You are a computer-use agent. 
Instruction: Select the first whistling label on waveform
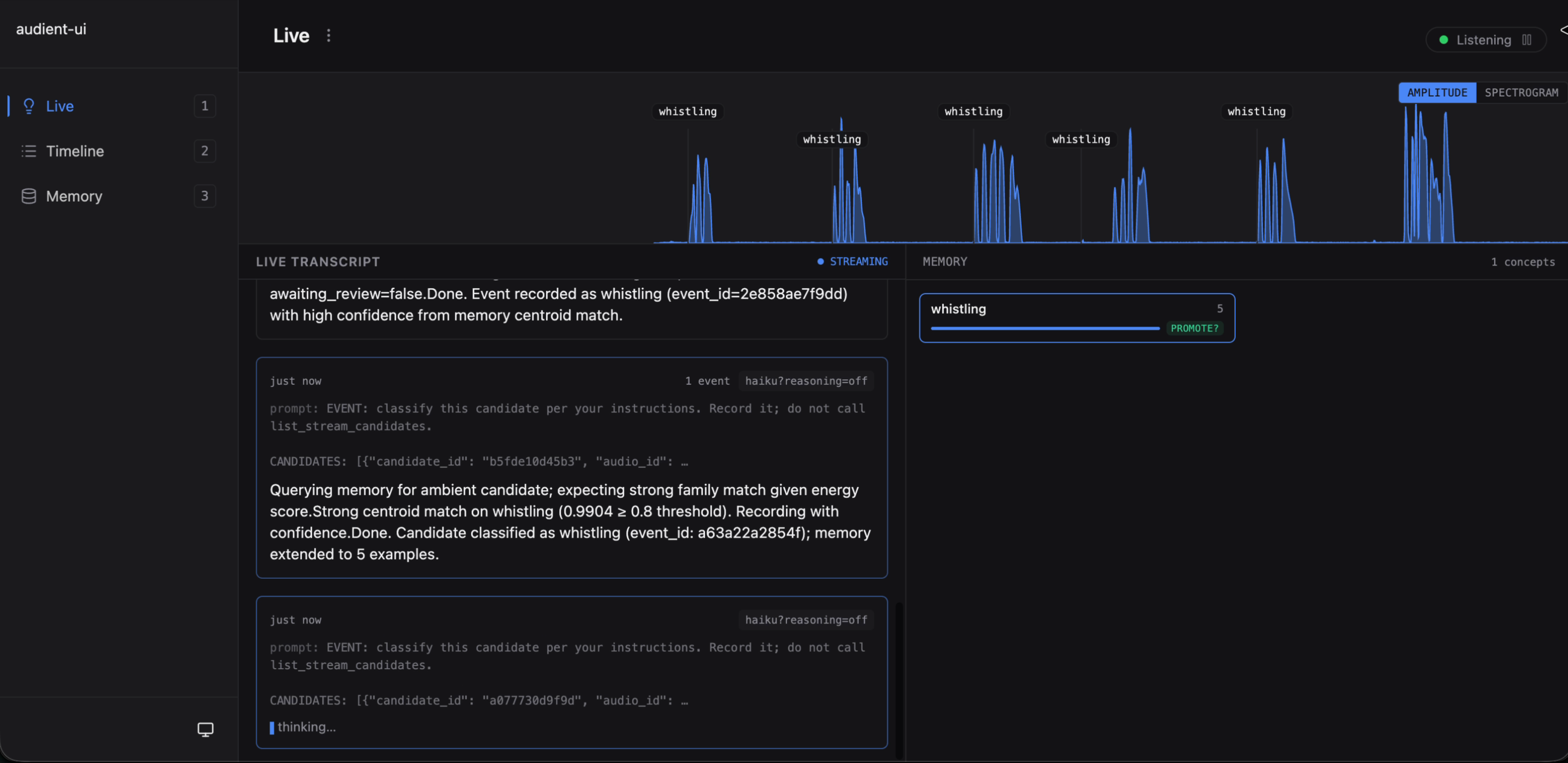click(x=688, y=111)
